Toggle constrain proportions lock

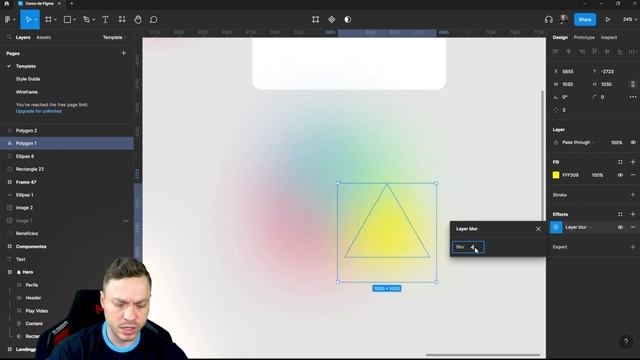(x=633, y=84)
